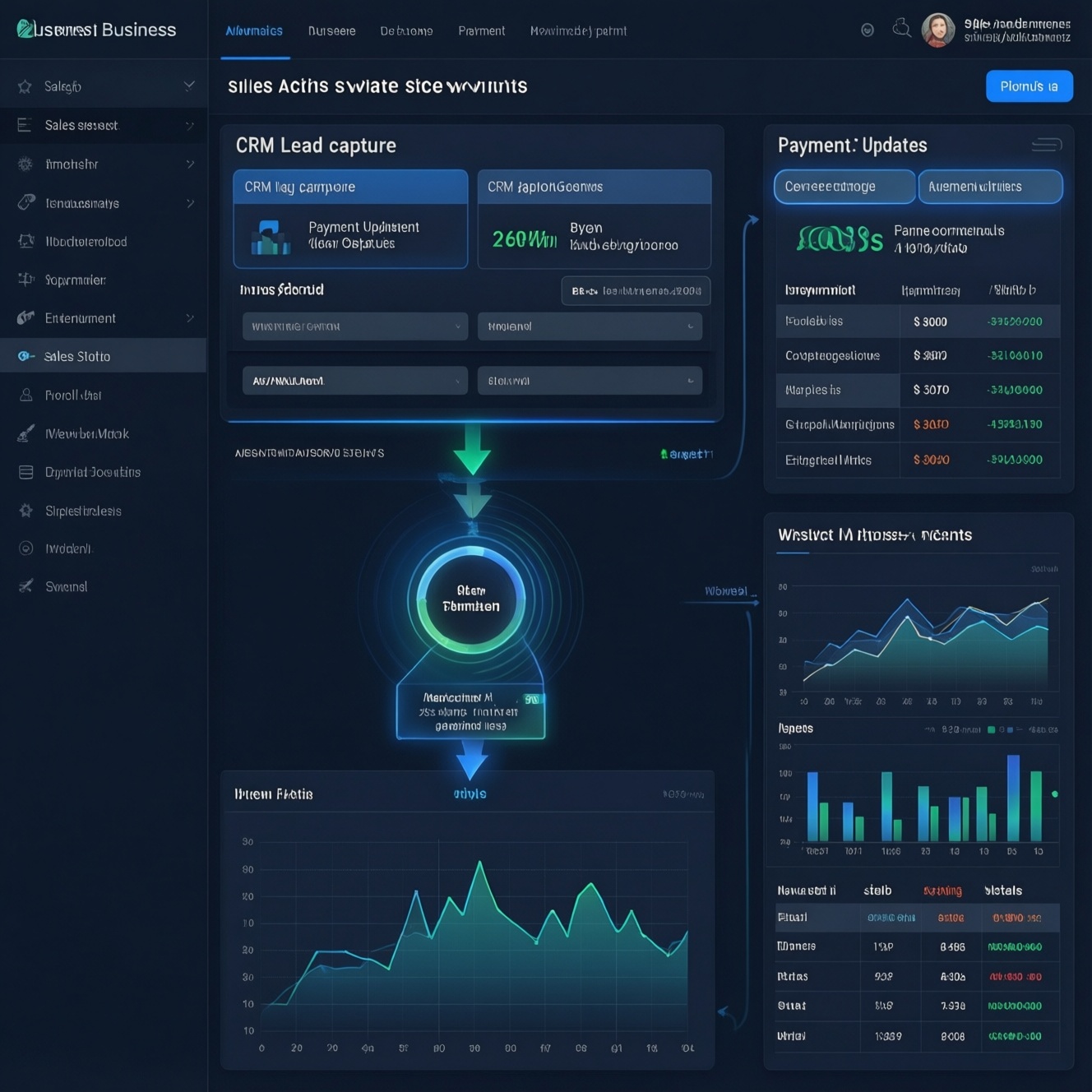Click the Payment Updates panel menu icon
The height and width of the screenshot is (1092, 1092).
point(1046,146)
